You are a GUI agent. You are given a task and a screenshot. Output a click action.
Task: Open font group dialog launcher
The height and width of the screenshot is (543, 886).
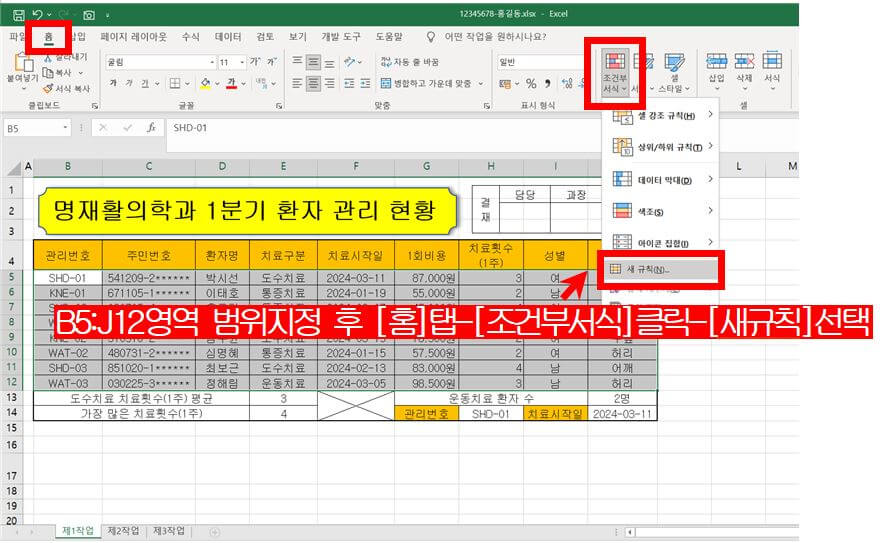point(279,106)
